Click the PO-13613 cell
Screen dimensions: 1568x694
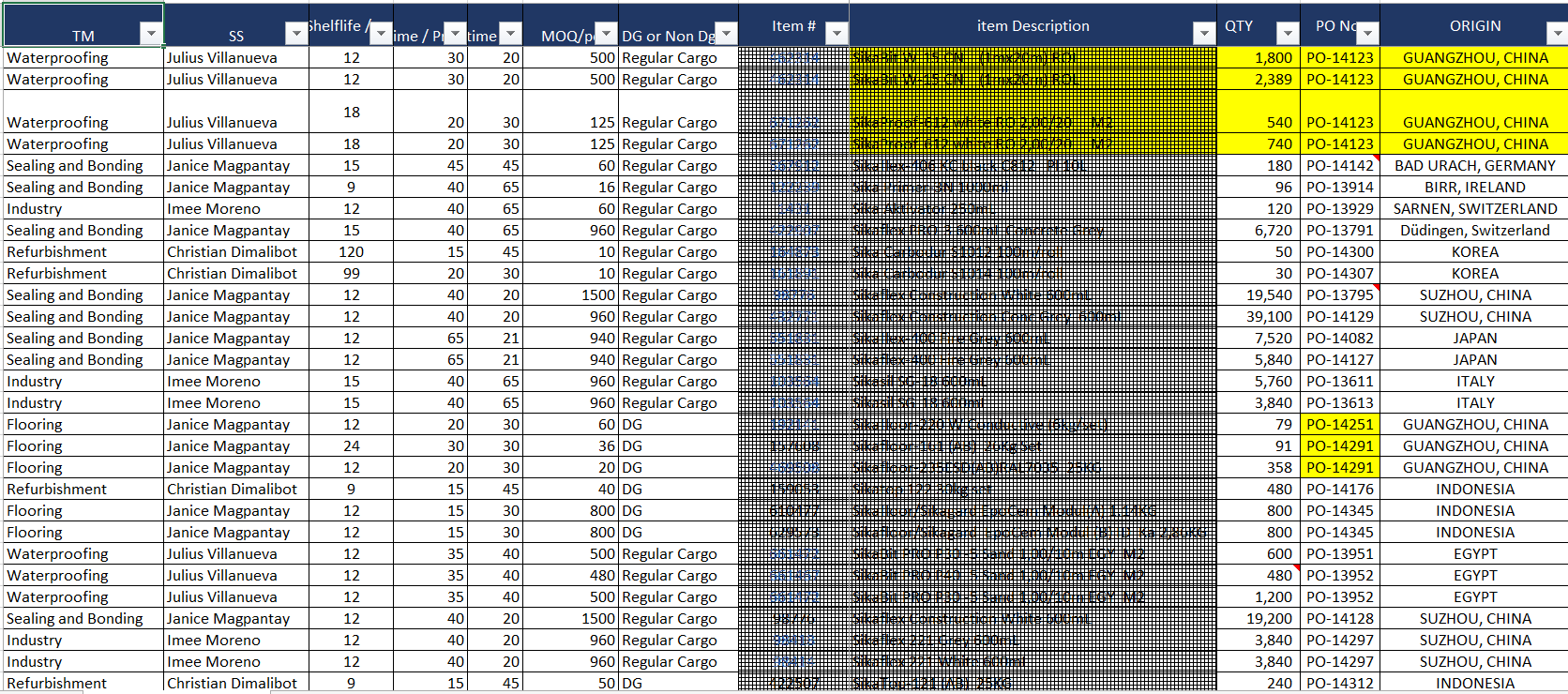(x=1340, y=403)
